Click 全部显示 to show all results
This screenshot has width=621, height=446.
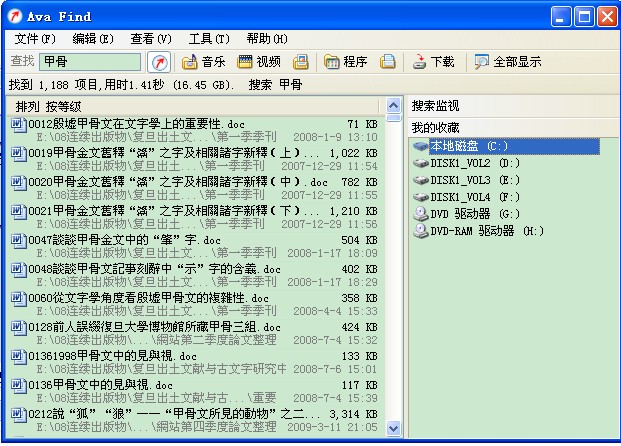point(507,62)
